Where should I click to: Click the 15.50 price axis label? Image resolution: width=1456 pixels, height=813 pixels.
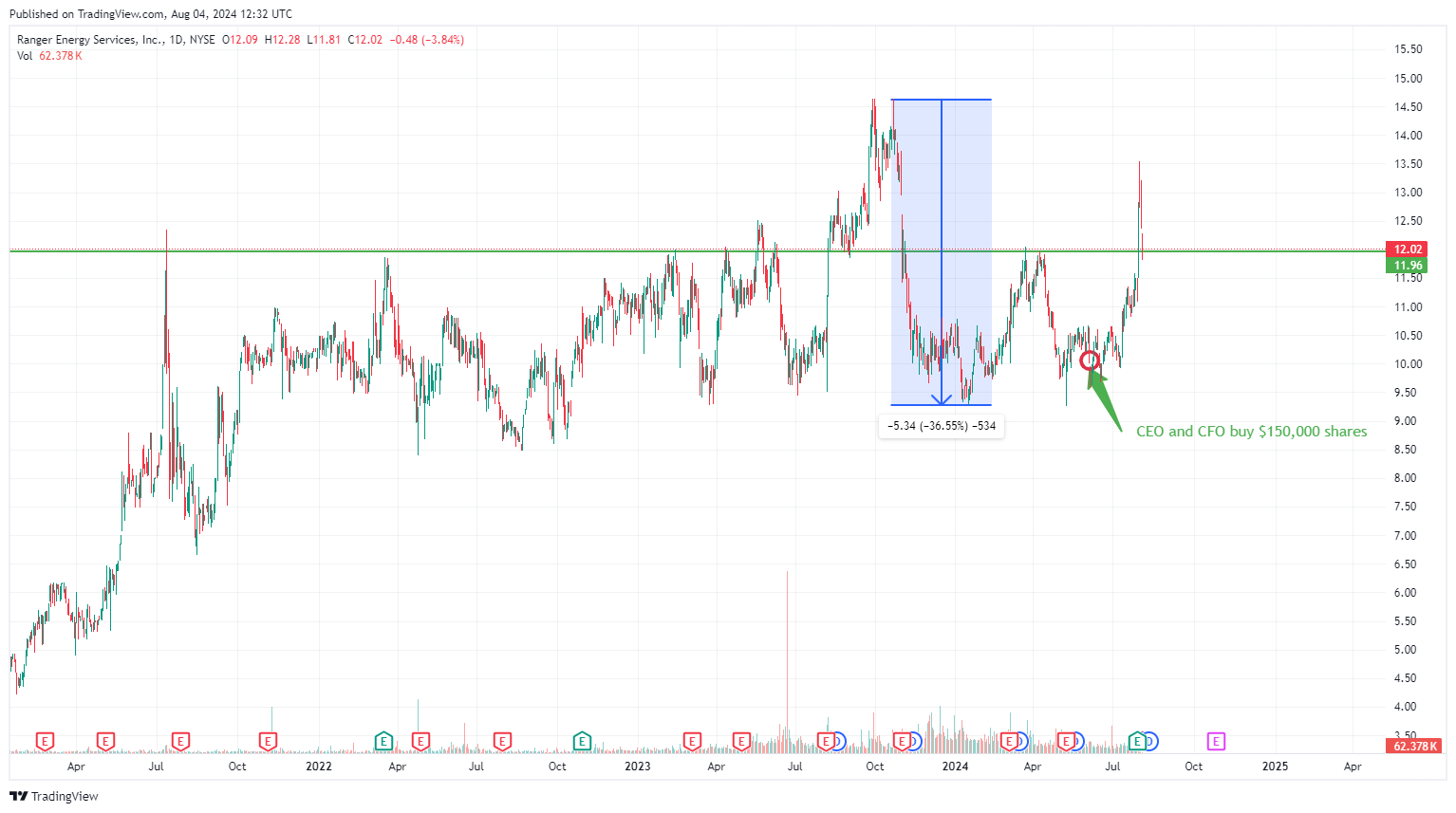point(1409,49)
